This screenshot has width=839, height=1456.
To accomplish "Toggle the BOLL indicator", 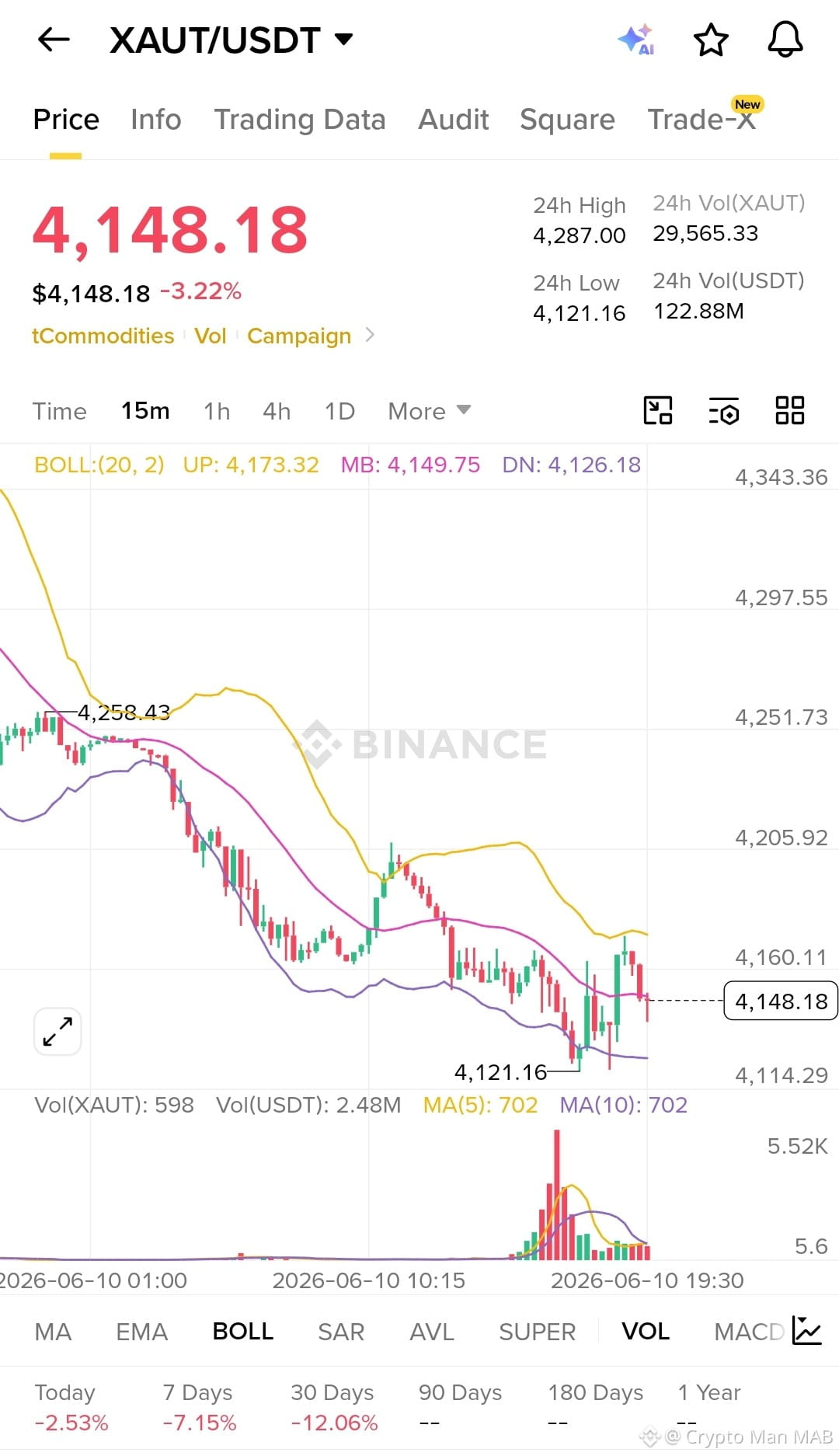I will click(x=242, y=1332).
